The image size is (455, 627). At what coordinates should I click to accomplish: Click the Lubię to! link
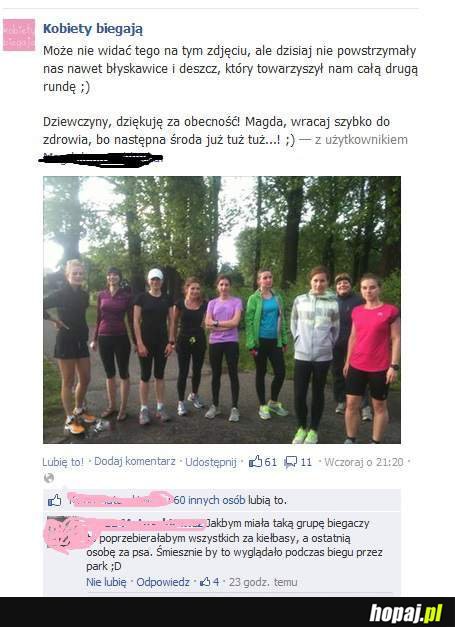pos(63,462)
